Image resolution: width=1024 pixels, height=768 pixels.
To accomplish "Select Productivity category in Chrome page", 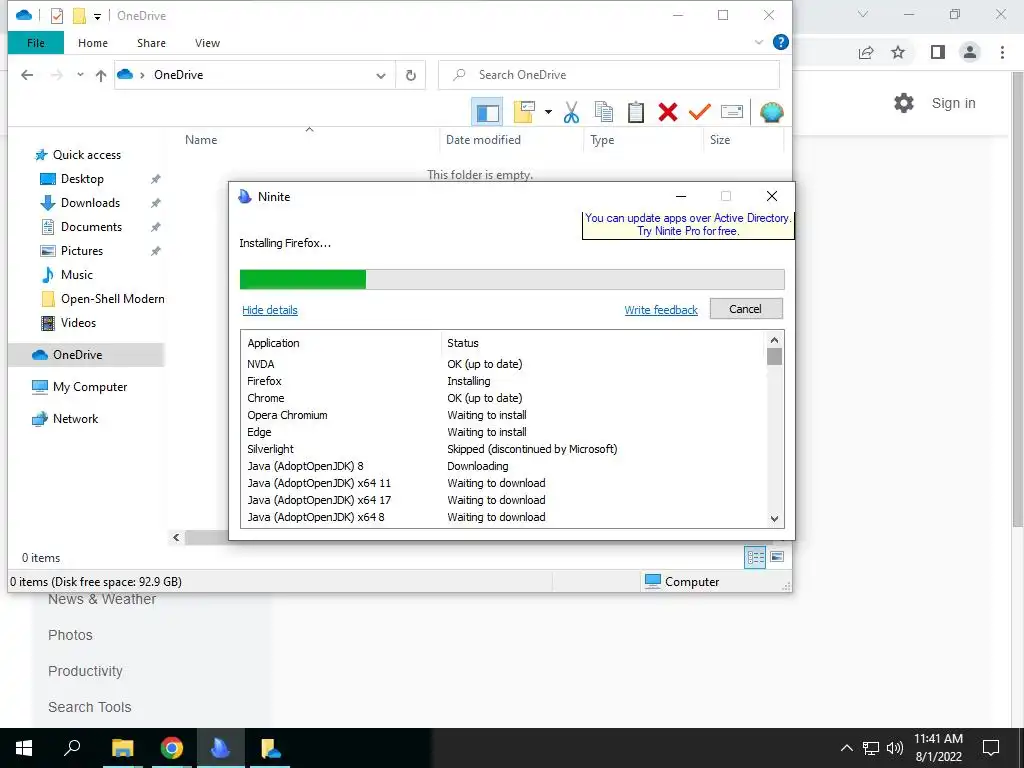I will [85, 671].
